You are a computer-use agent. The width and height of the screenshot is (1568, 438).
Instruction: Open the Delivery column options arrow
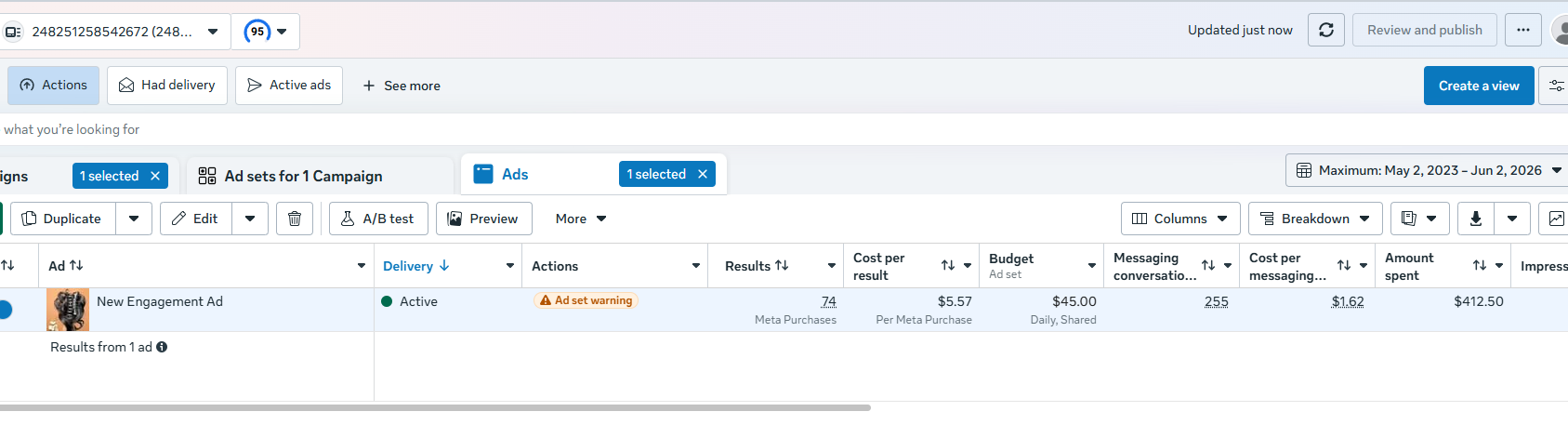pyautogui.click(x=510, y=266)
